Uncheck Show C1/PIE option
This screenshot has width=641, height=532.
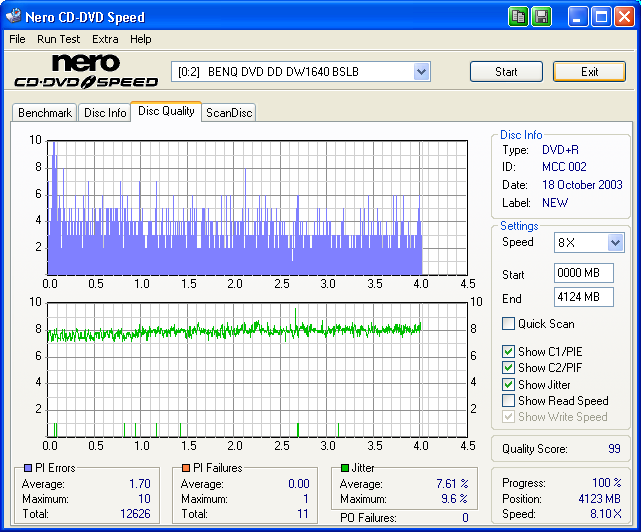pos(509,352)
